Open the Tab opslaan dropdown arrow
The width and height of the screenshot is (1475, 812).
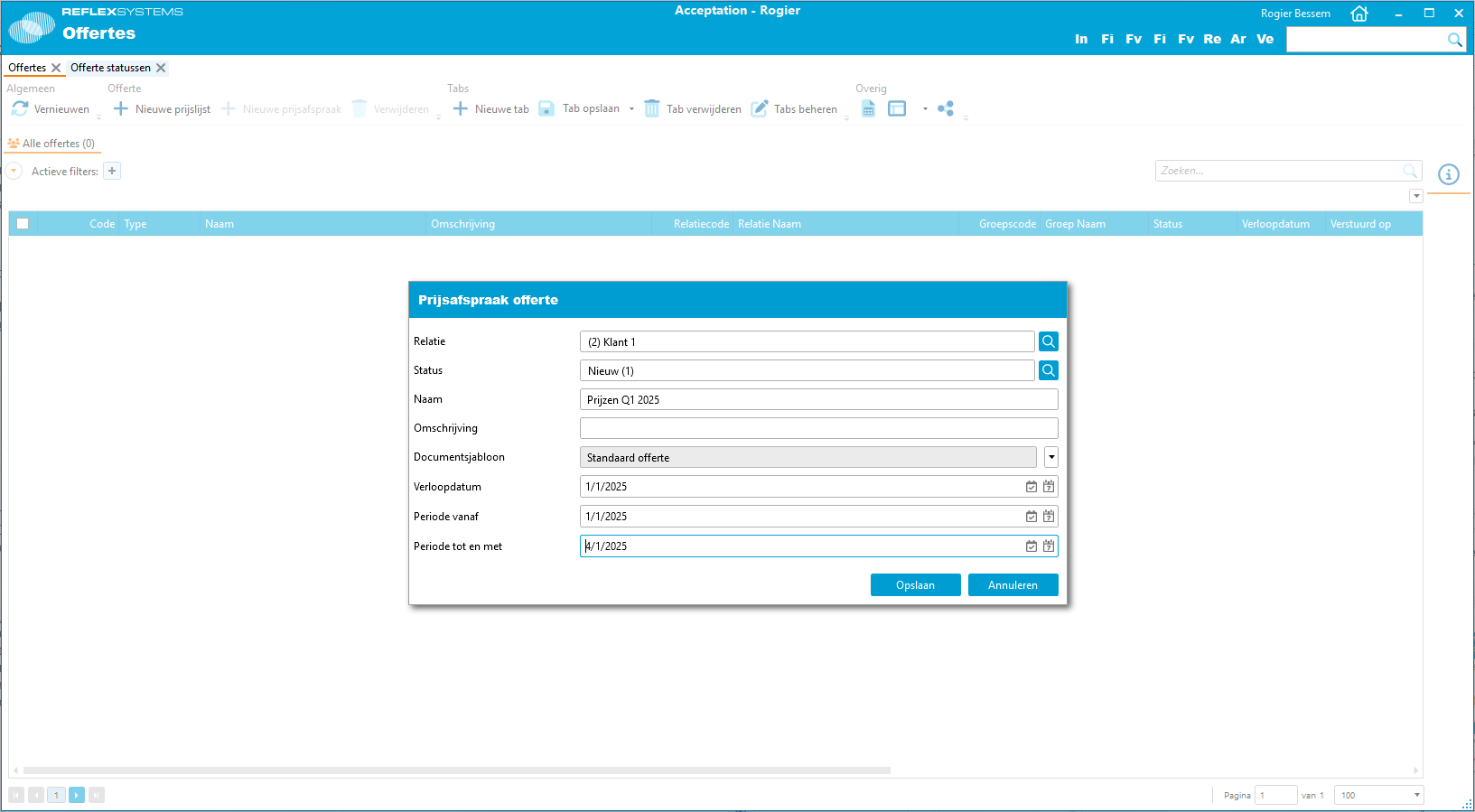coord(631,109)
